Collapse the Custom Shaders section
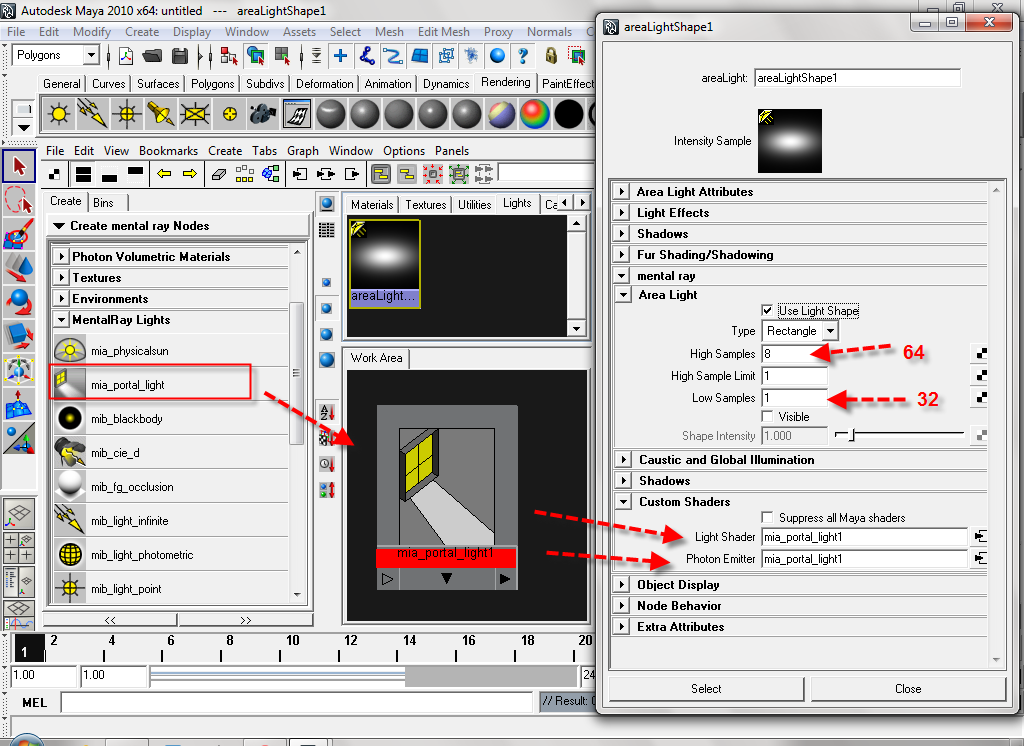This screenshot has width=1024, height=746. click(x=624, y=502)
